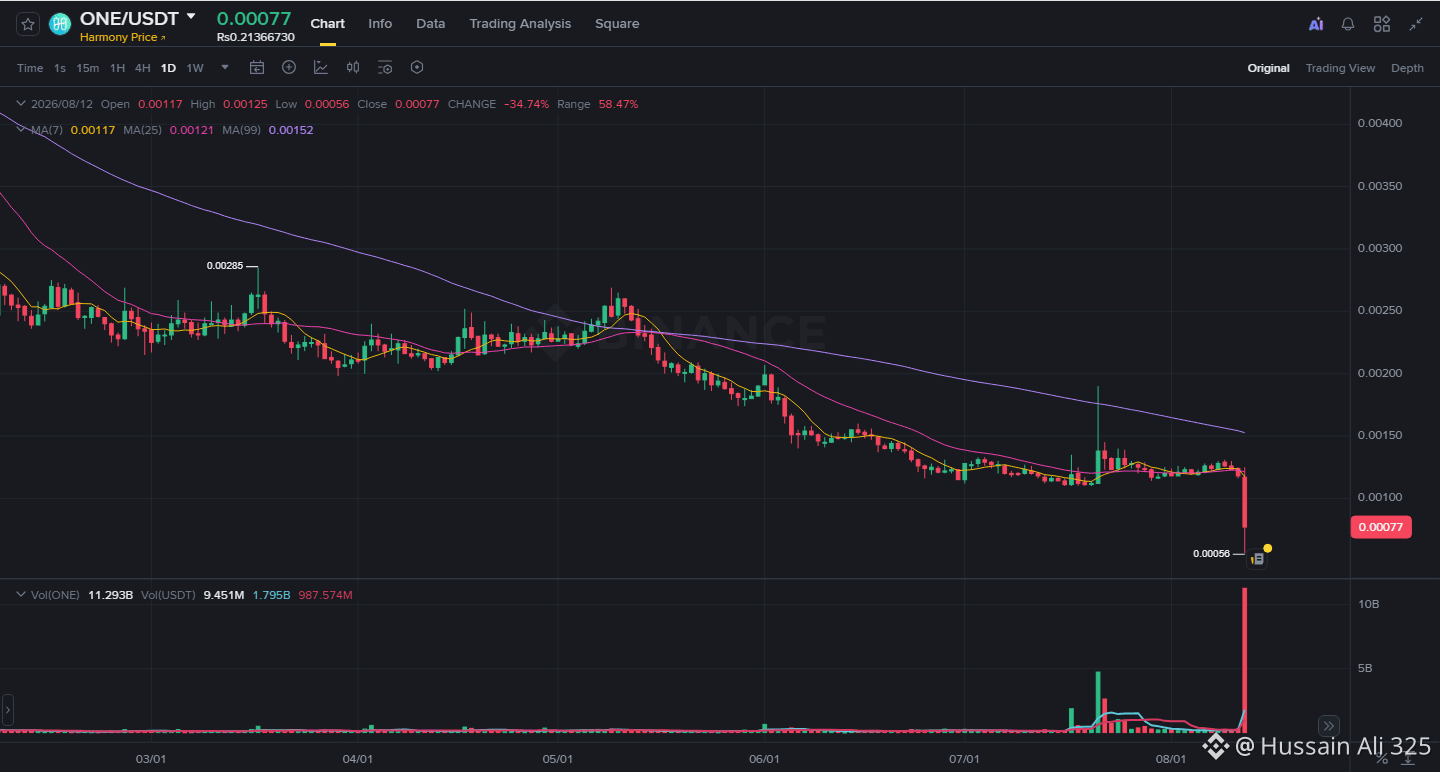1440x772 pixels.
Task: Click the Open value 0.00117
Action: click(x=160, y=104)
